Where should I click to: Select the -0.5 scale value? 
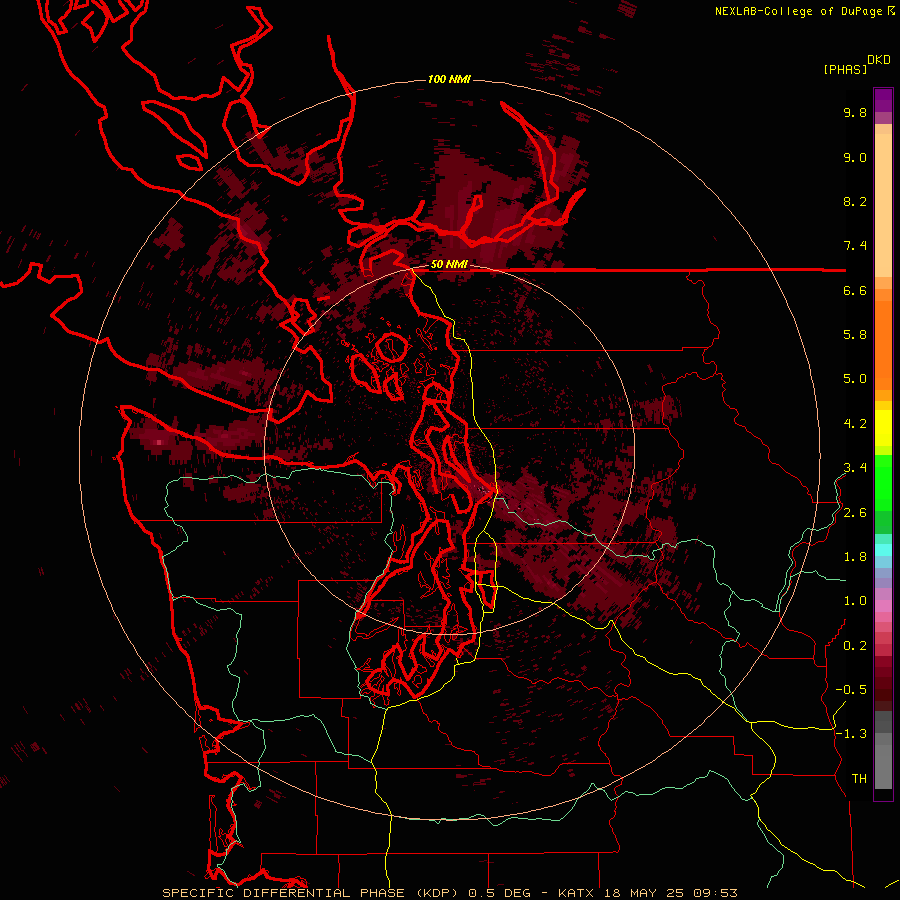pyautogui.click(x=851, y=690)
